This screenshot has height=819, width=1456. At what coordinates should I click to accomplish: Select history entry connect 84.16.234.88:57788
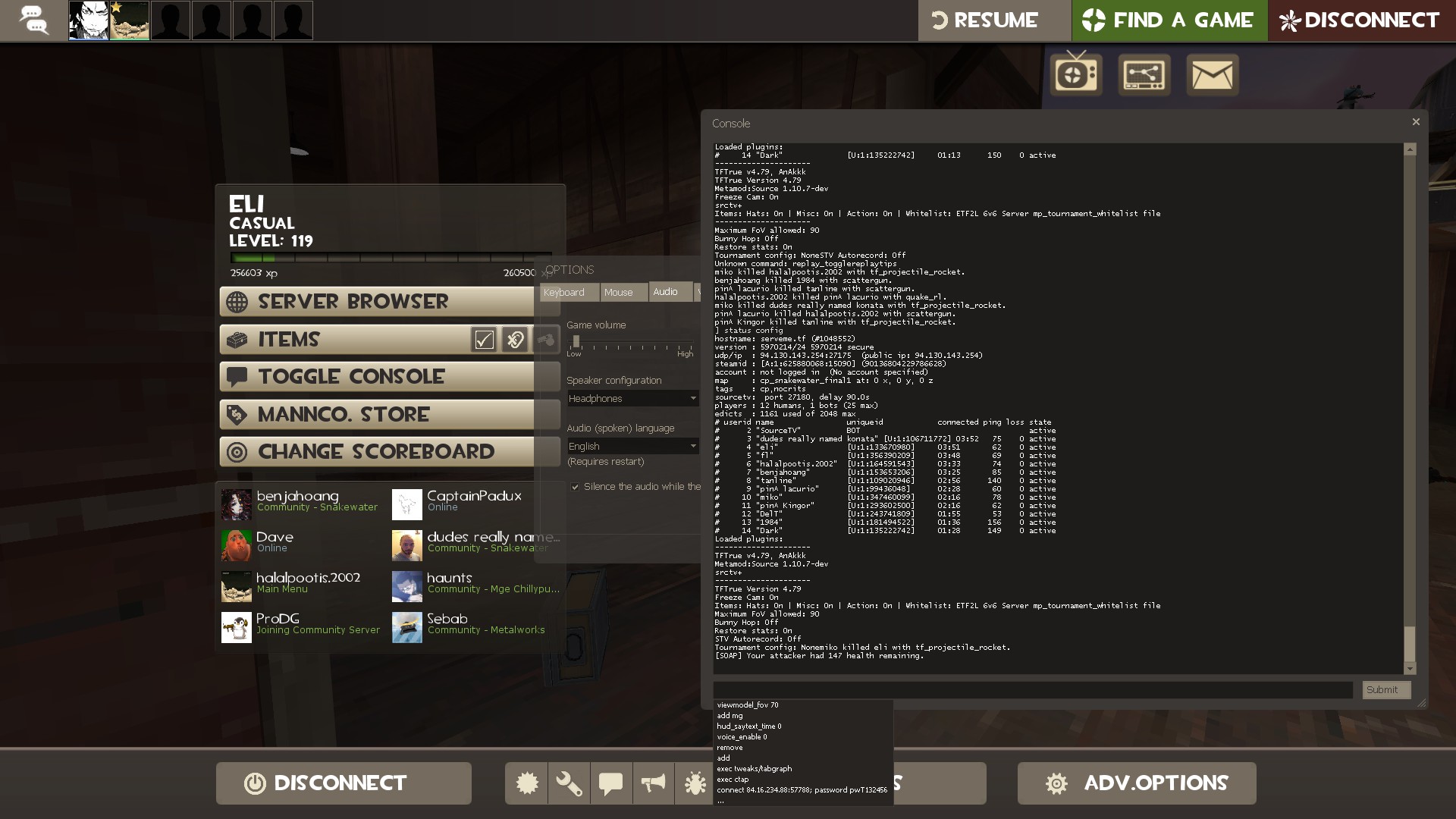point(802,790)
